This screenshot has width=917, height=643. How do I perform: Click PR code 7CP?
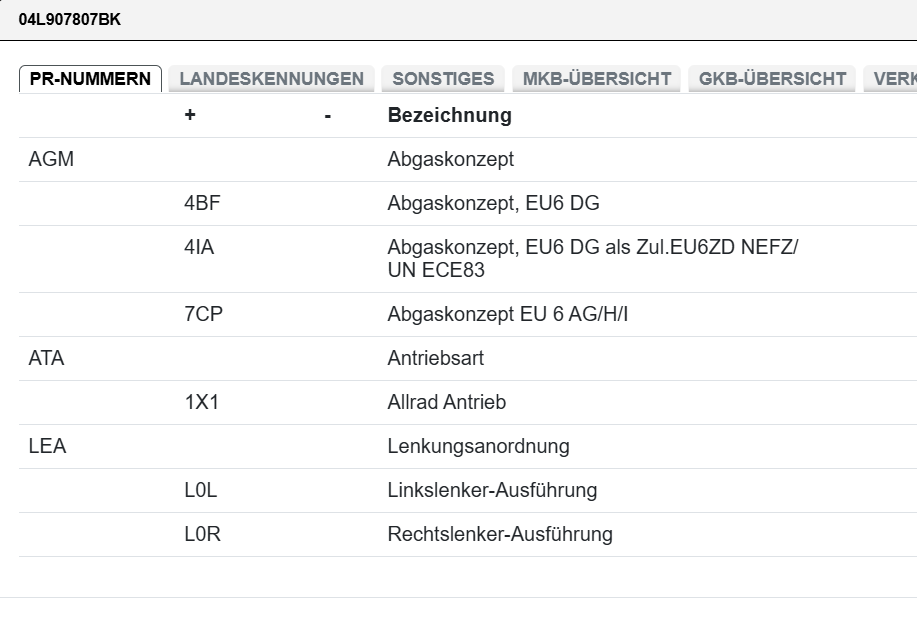203,314
